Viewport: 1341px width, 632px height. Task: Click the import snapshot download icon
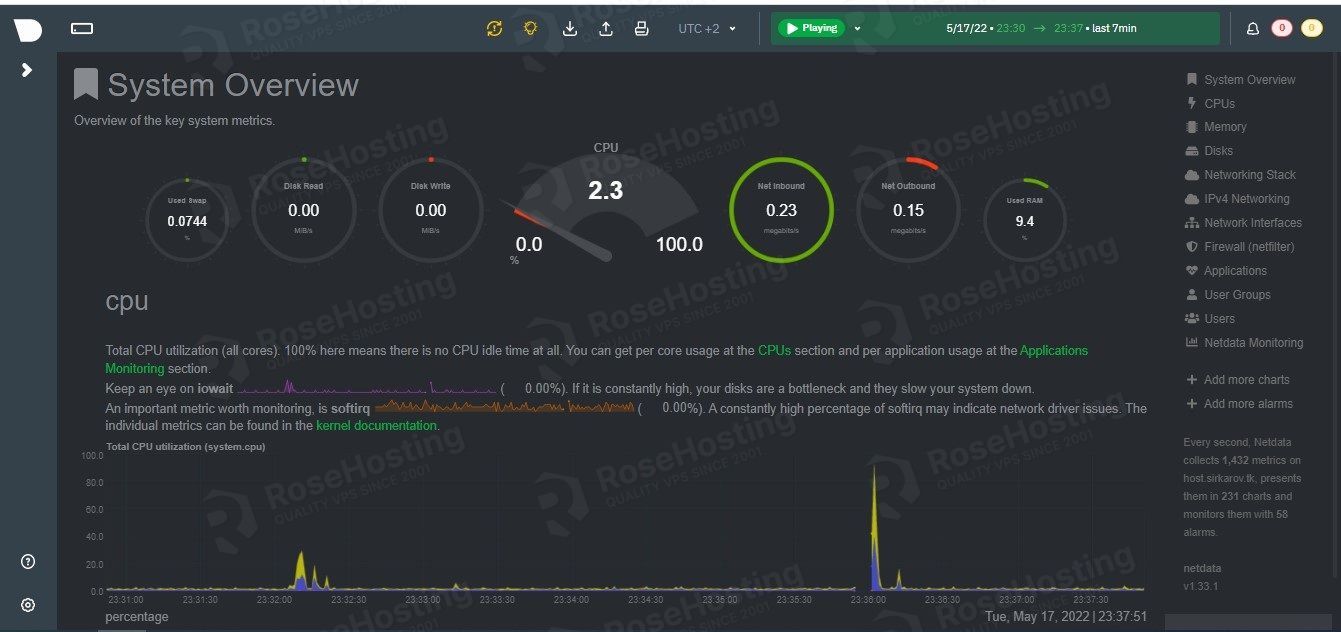click(x=570, y=29)
